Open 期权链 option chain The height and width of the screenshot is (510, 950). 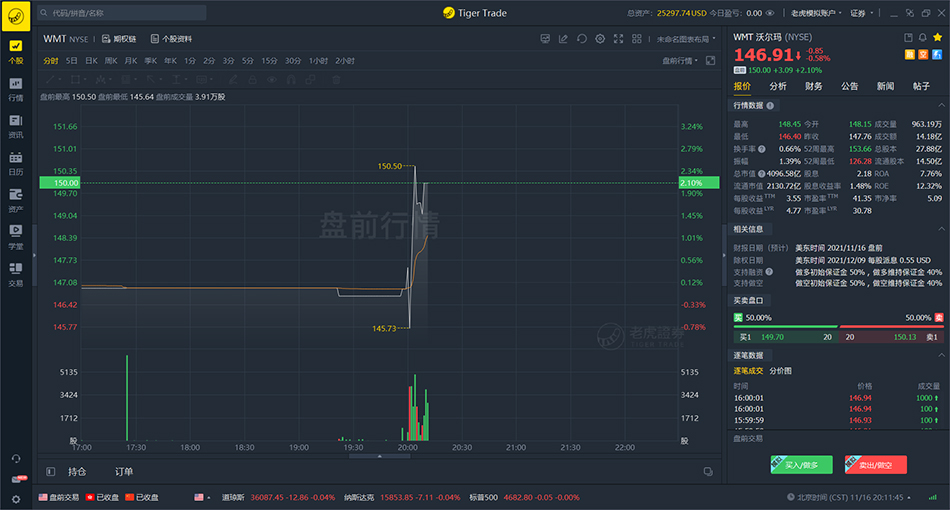[119, 39]
